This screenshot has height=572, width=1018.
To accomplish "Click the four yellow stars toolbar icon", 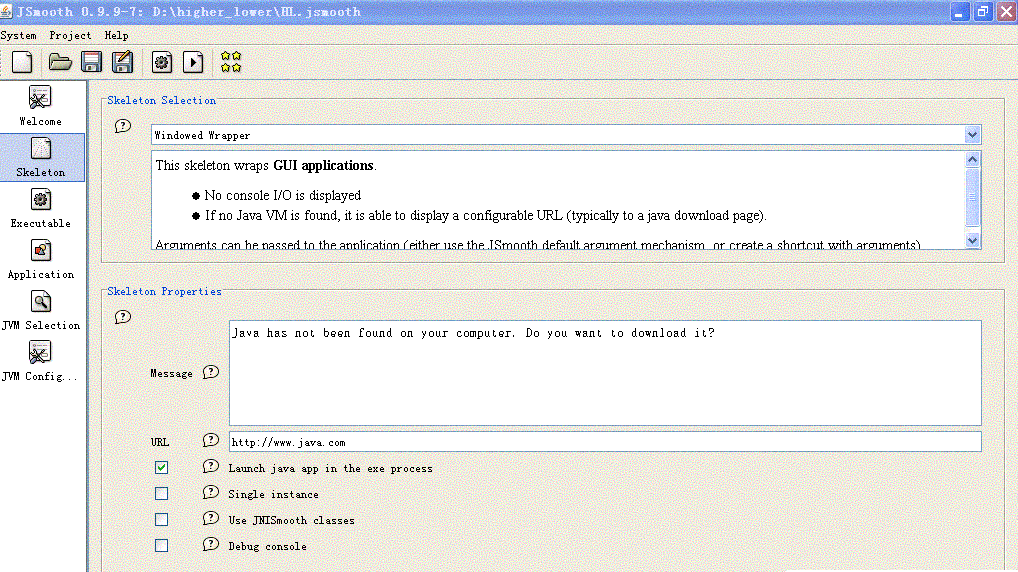I will 230,62.
